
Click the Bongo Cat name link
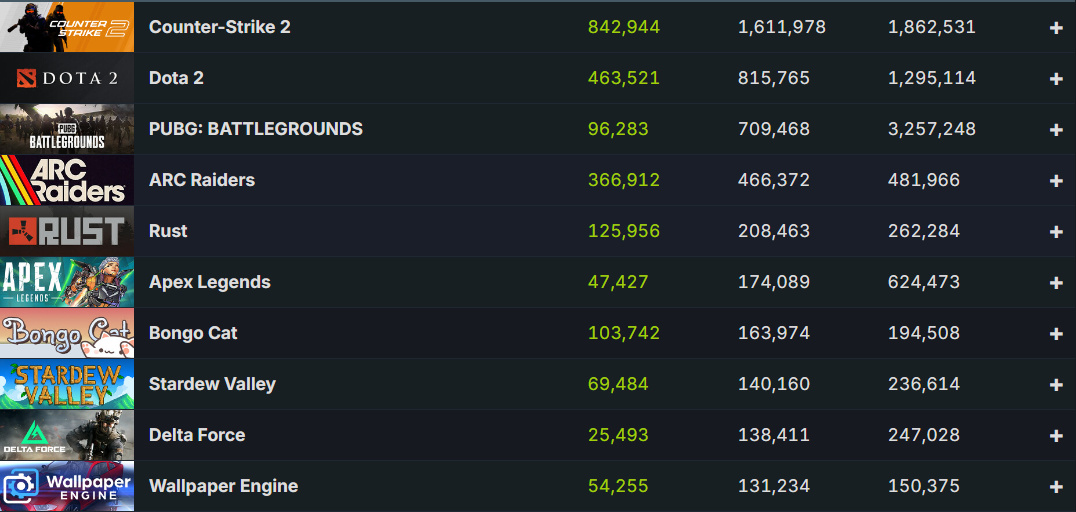193,333
